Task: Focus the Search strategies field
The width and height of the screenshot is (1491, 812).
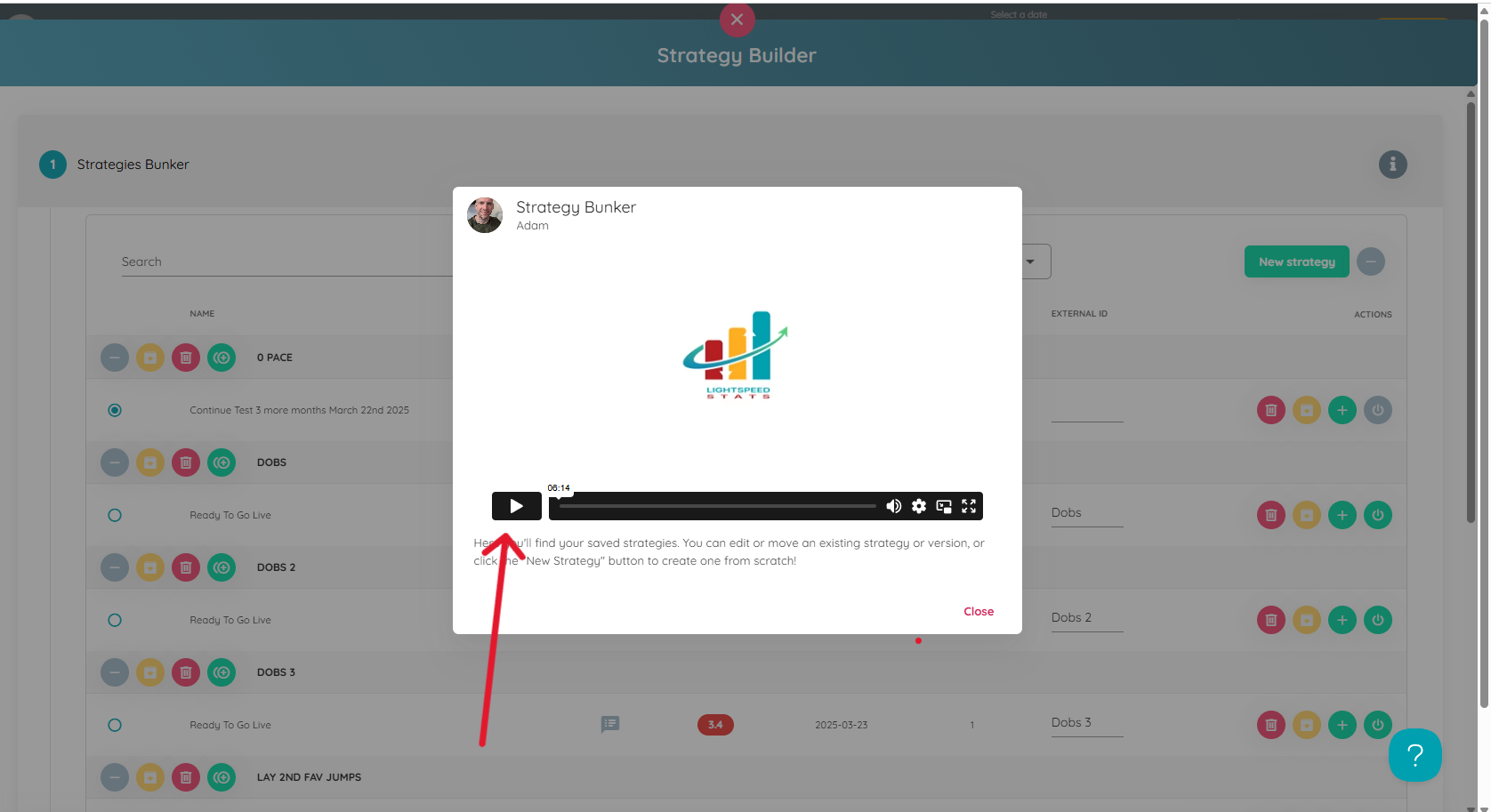Action: pyautogui.click(x=286, y=261)
